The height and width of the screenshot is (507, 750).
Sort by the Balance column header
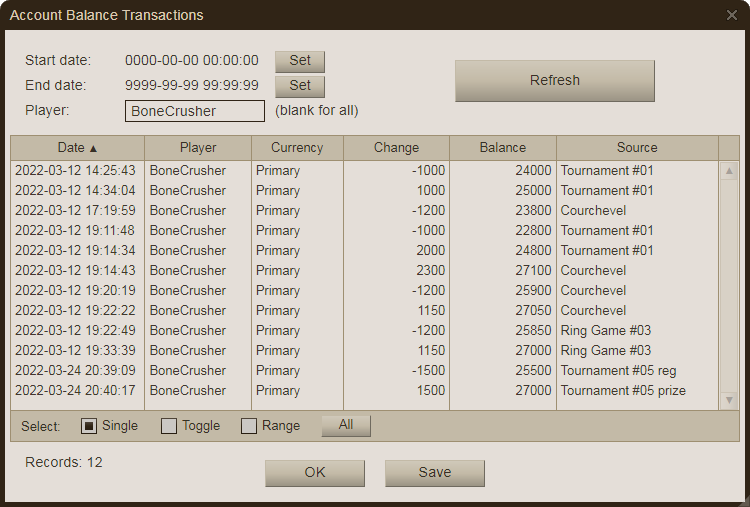pos(502,147)
